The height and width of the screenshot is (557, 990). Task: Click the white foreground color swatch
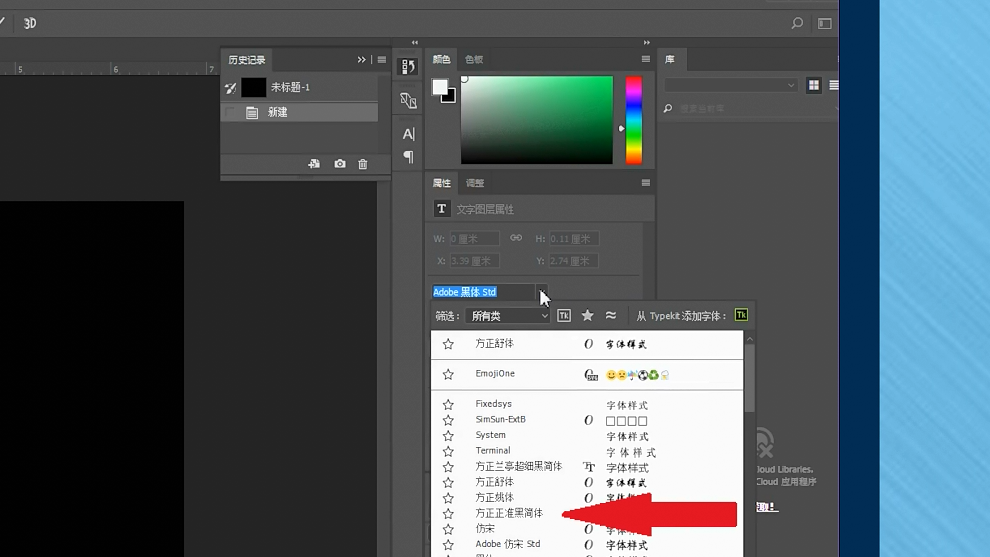(x=439, y=87)
